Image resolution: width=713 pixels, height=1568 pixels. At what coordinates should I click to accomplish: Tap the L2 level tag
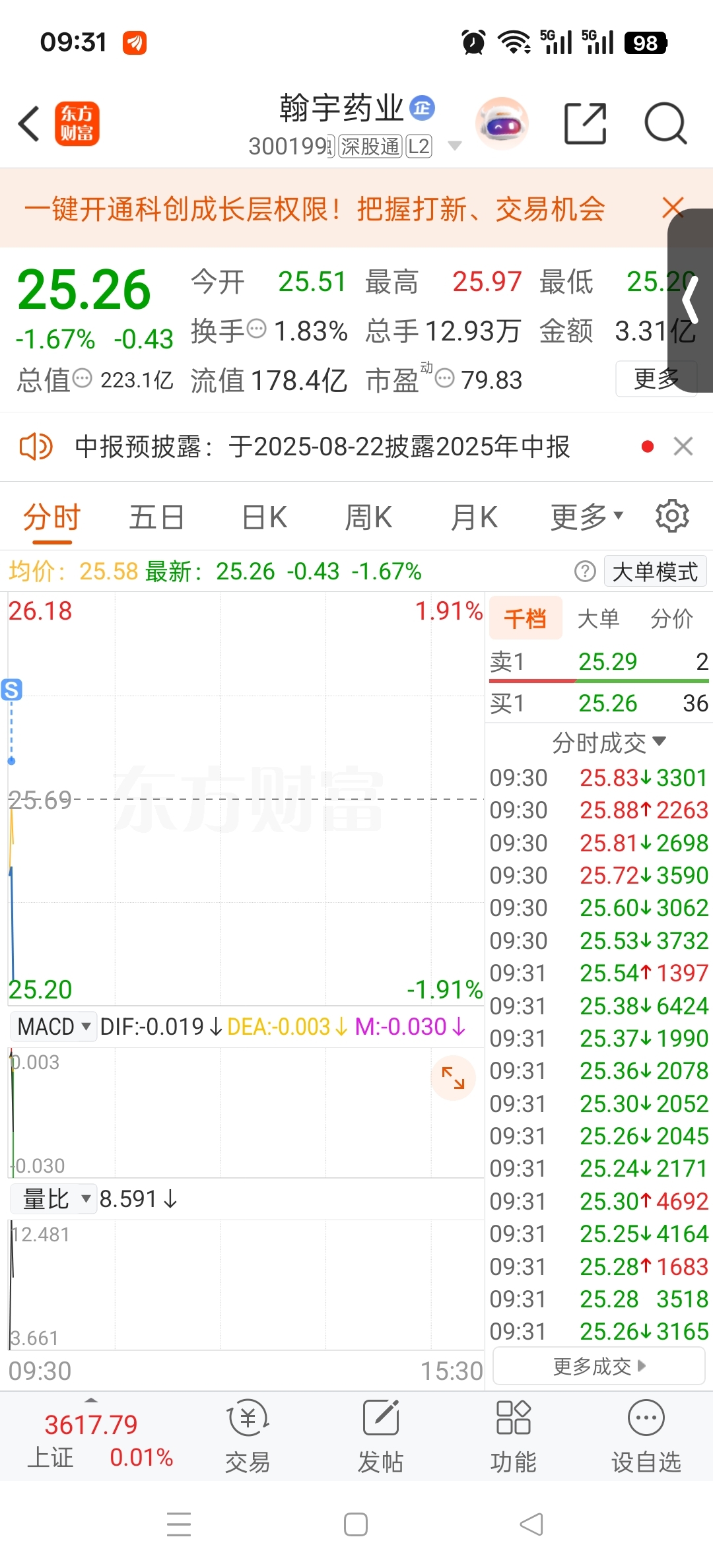[x=419, y=146]
